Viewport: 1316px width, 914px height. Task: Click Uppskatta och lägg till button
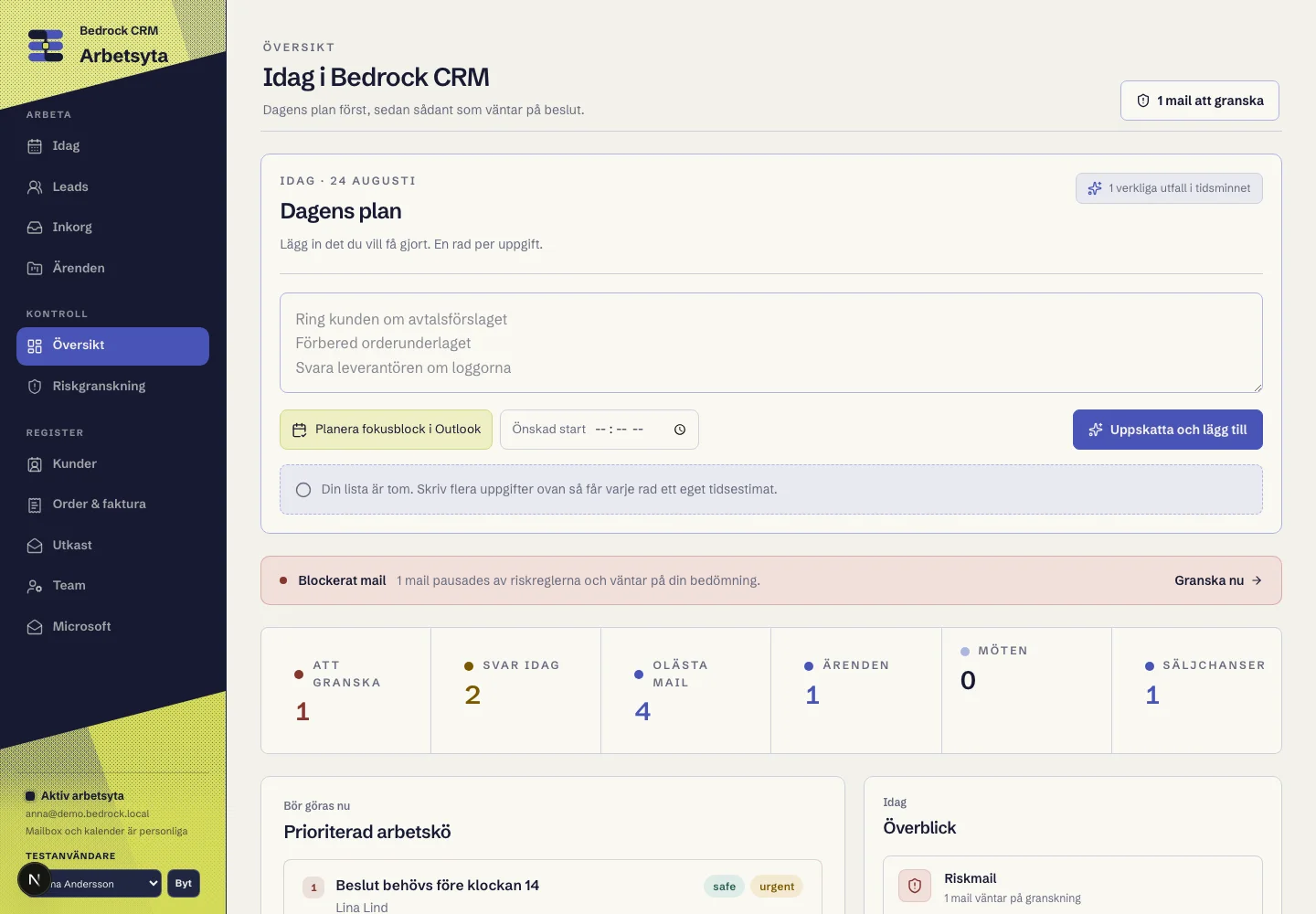[1168, 430]
